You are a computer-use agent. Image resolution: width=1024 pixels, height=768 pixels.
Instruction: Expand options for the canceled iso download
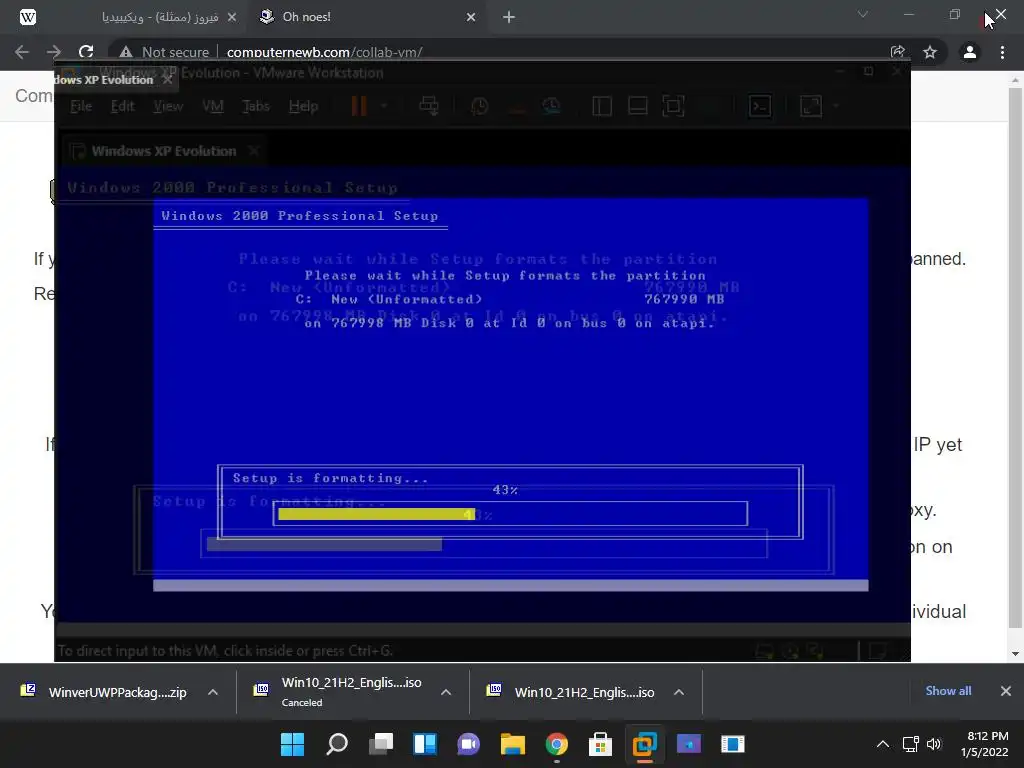pyautogui.click(x=446, y=692)
